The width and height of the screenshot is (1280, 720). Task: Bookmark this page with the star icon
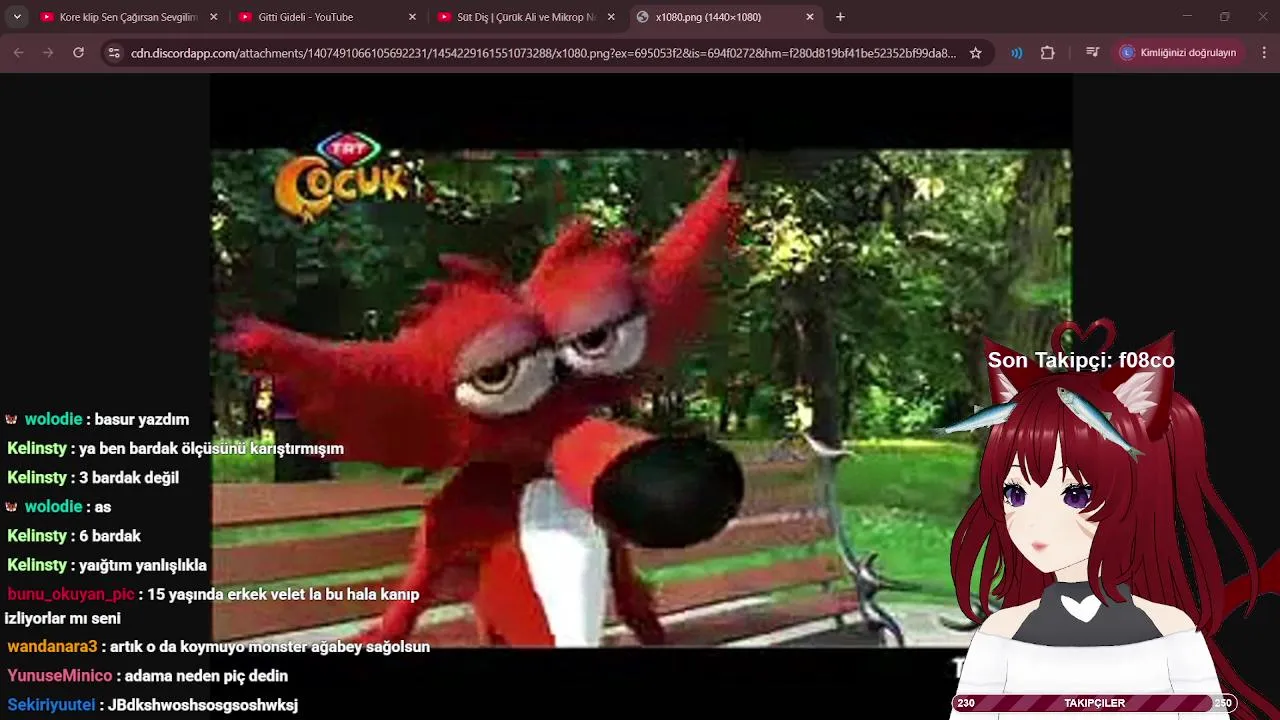click(976, 53)
